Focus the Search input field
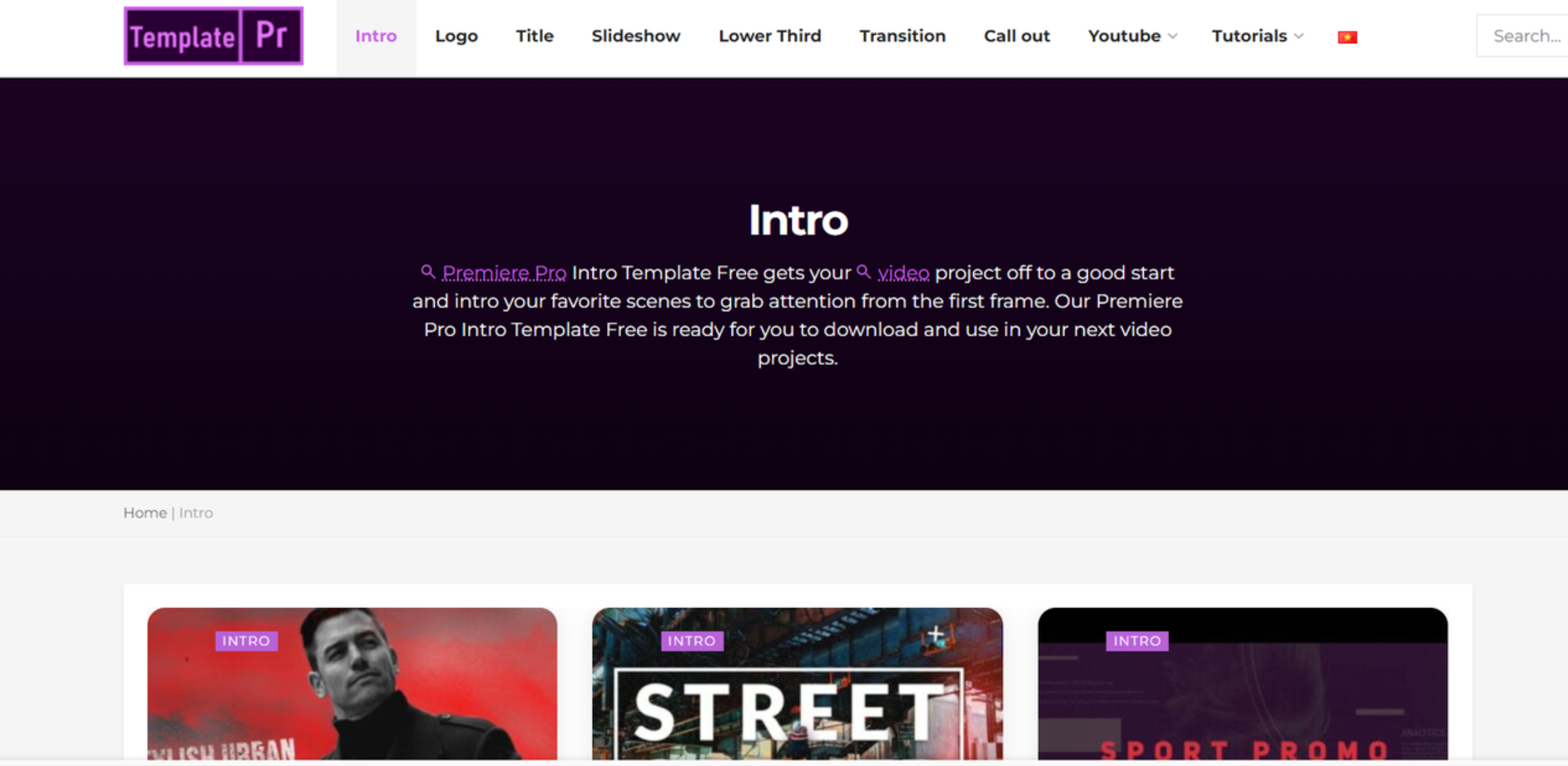Viewport: 1568px width, 766px height. click(x=1526, y=36)
